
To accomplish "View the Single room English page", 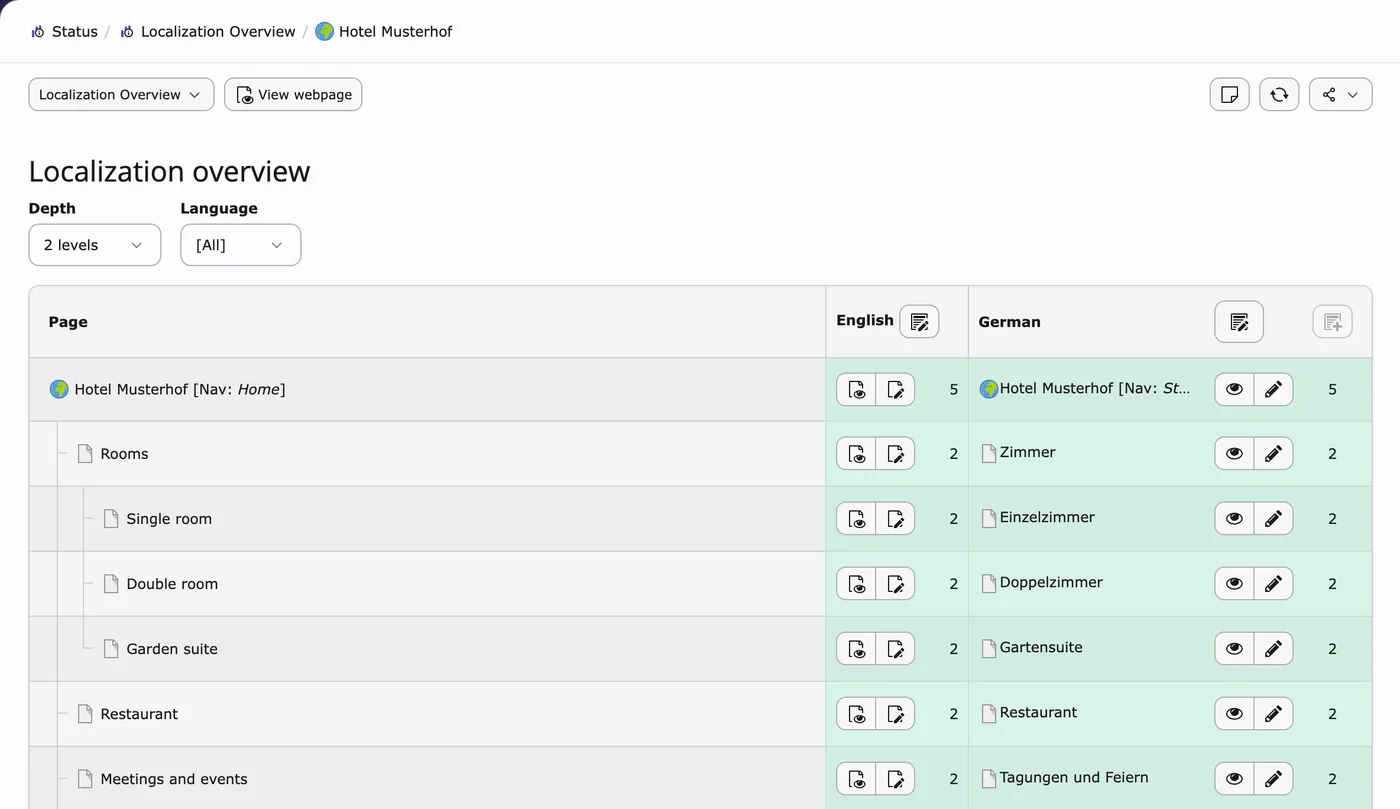I will (x=856, y=519).
